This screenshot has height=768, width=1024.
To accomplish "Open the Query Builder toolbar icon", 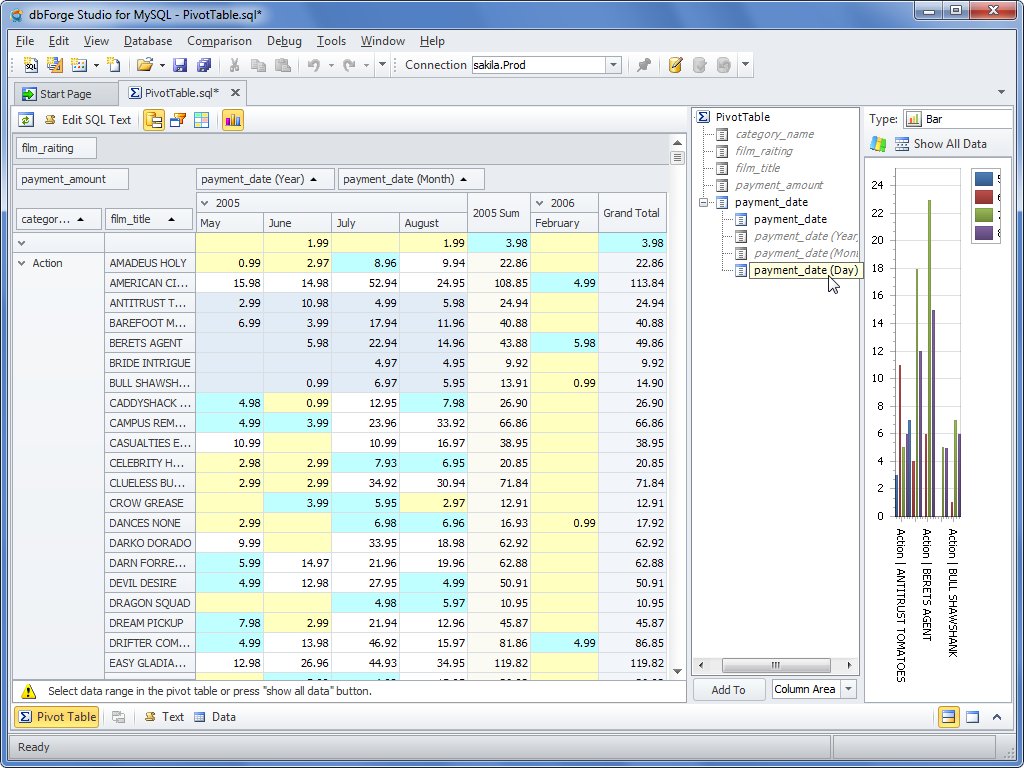I will coord(54,65).
